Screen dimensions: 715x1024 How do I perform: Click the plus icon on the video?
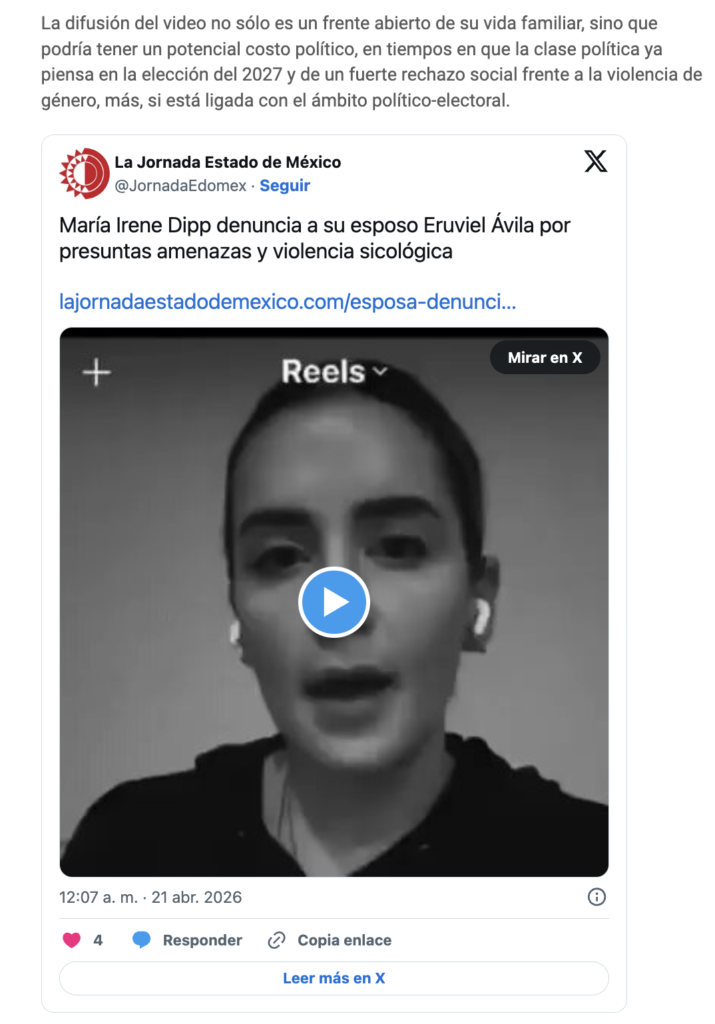click(x=97, y=373)
